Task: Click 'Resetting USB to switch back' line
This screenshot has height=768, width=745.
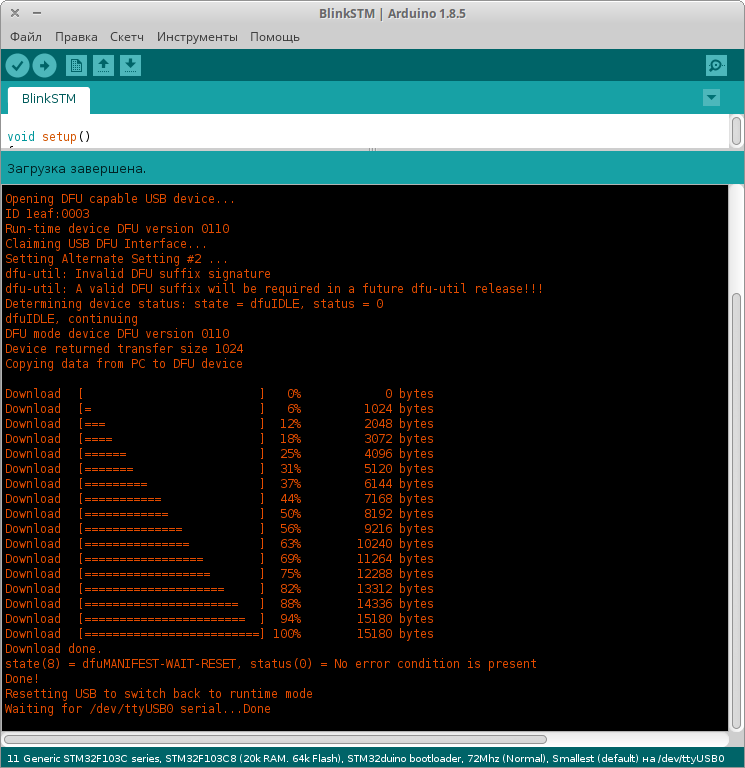Action: [159, 694]
